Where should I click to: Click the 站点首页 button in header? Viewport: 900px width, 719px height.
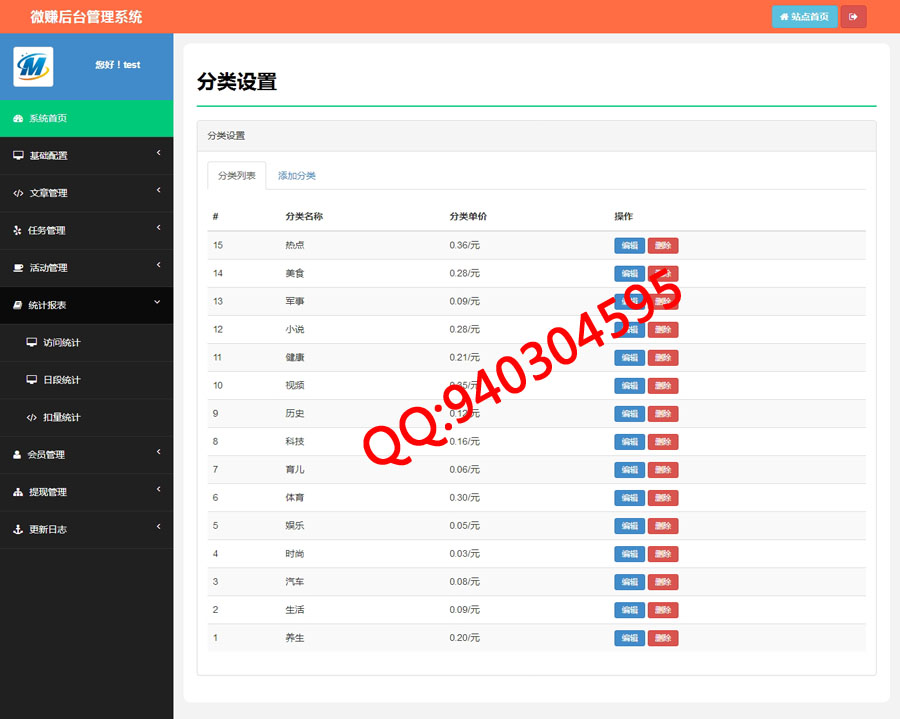pos(804,17)
